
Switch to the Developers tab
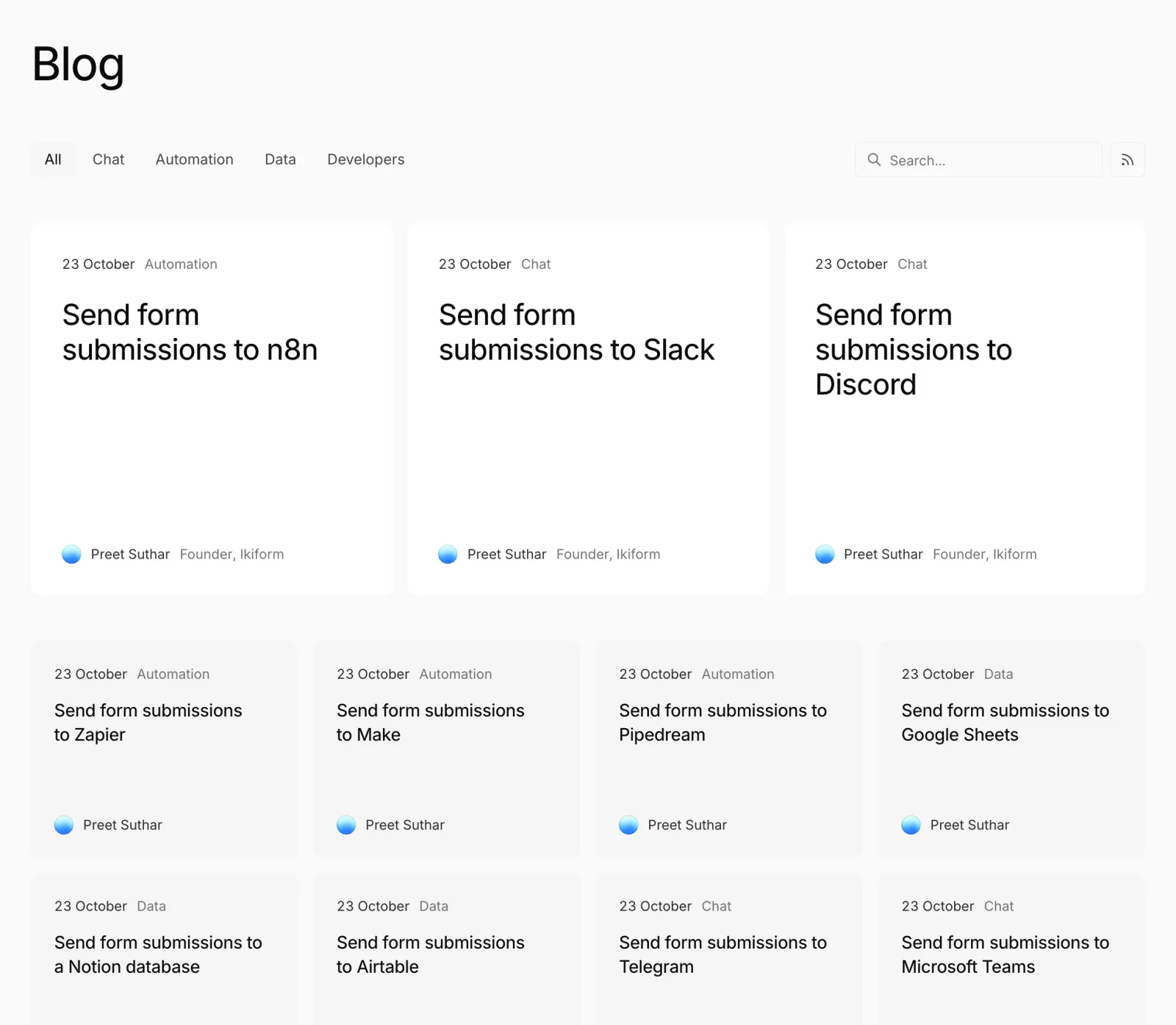click(x=366, y=159)
